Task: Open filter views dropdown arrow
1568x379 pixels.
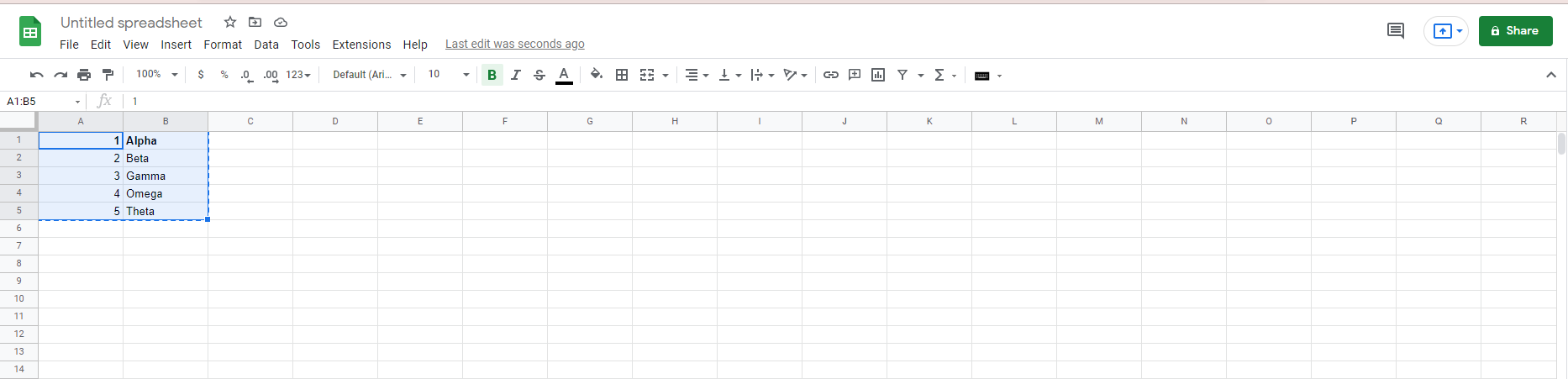Action: click(x=921, y=76)
